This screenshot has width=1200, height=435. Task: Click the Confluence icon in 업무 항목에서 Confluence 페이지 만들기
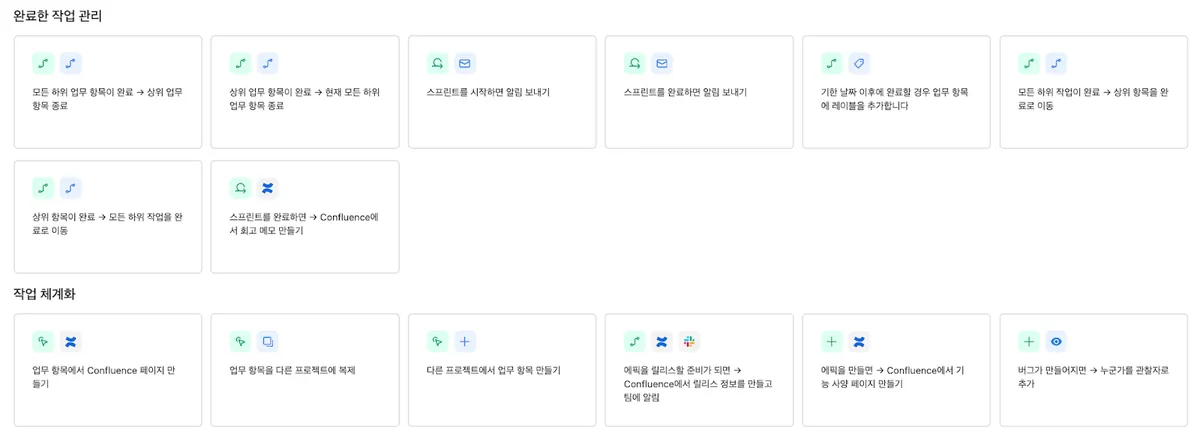click(70, 341)
